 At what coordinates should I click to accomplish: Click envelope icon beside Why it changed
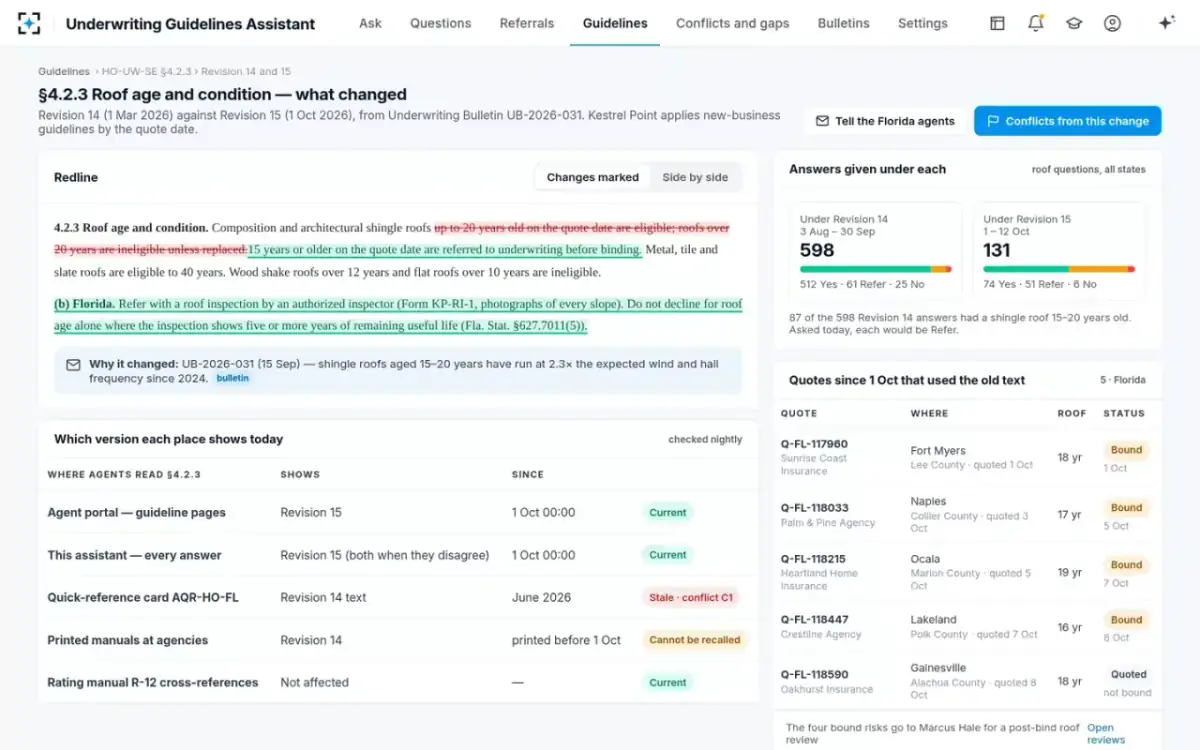(x=73, y=365)
